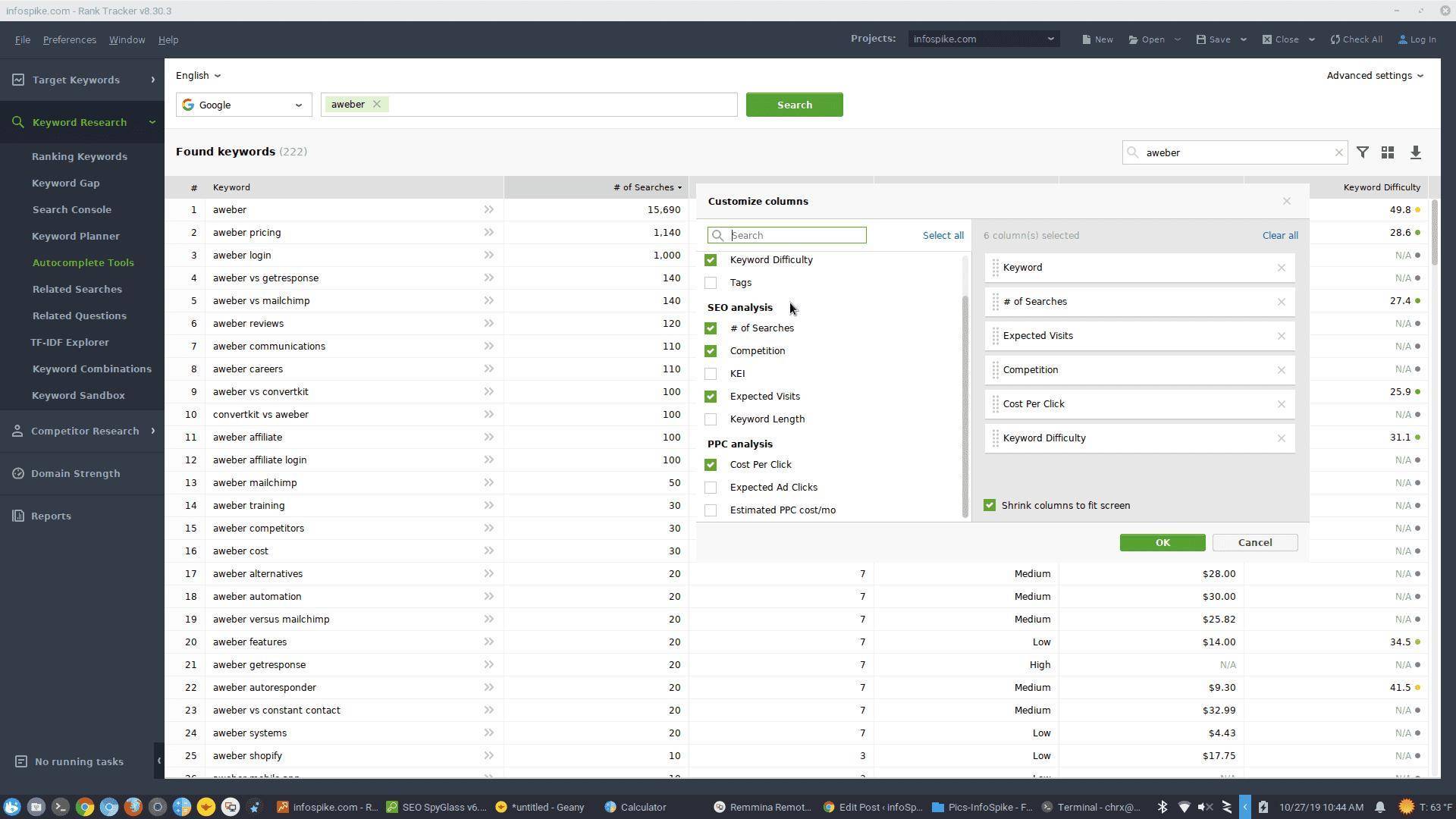The height and width of the screenshot is (819, 1456).
Task: Open the Help menu
Action: click(x=168, y=39)
